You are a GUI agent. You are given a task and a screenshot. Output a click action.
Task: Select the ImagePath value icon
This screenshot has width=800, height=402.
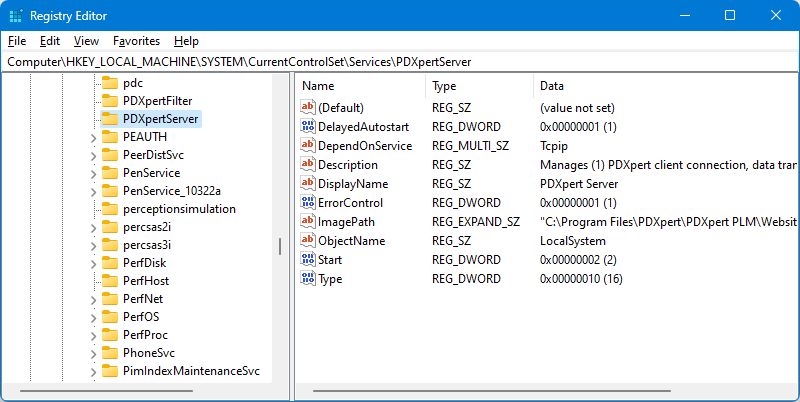tap(308, 222)
